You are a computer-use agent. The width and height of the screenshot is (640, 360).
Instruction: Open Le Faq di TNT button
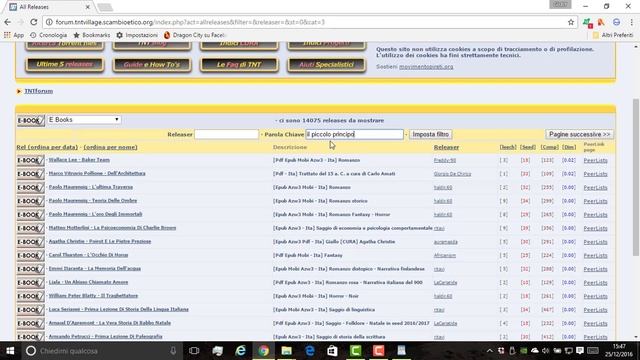coord(239,64)
